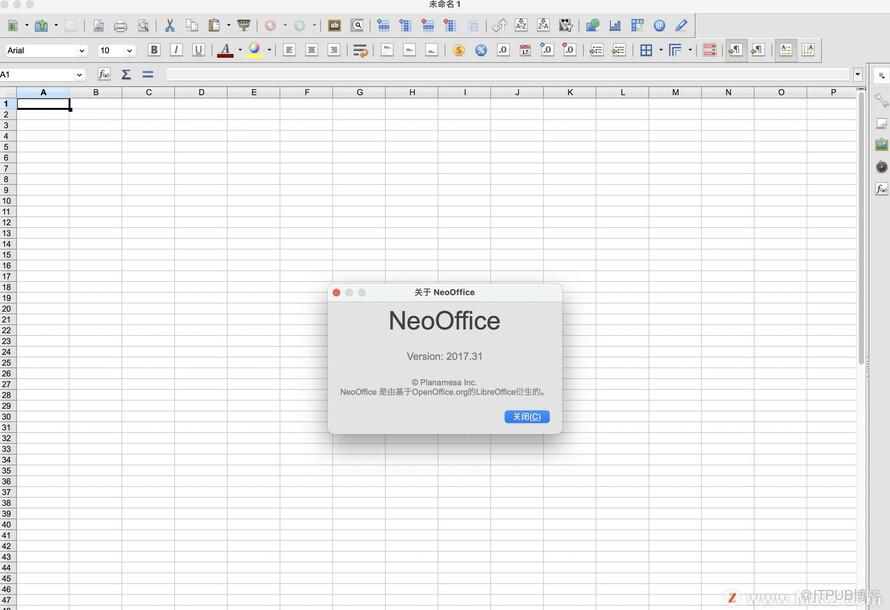
Task: Open the font size dropdown
Action: click(x=129, y=51)
